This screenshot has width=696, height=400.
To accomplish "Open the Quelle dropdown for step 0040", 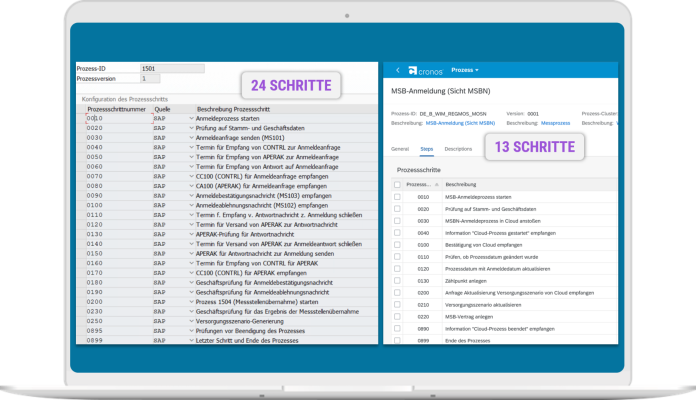I will click(191, 147).
